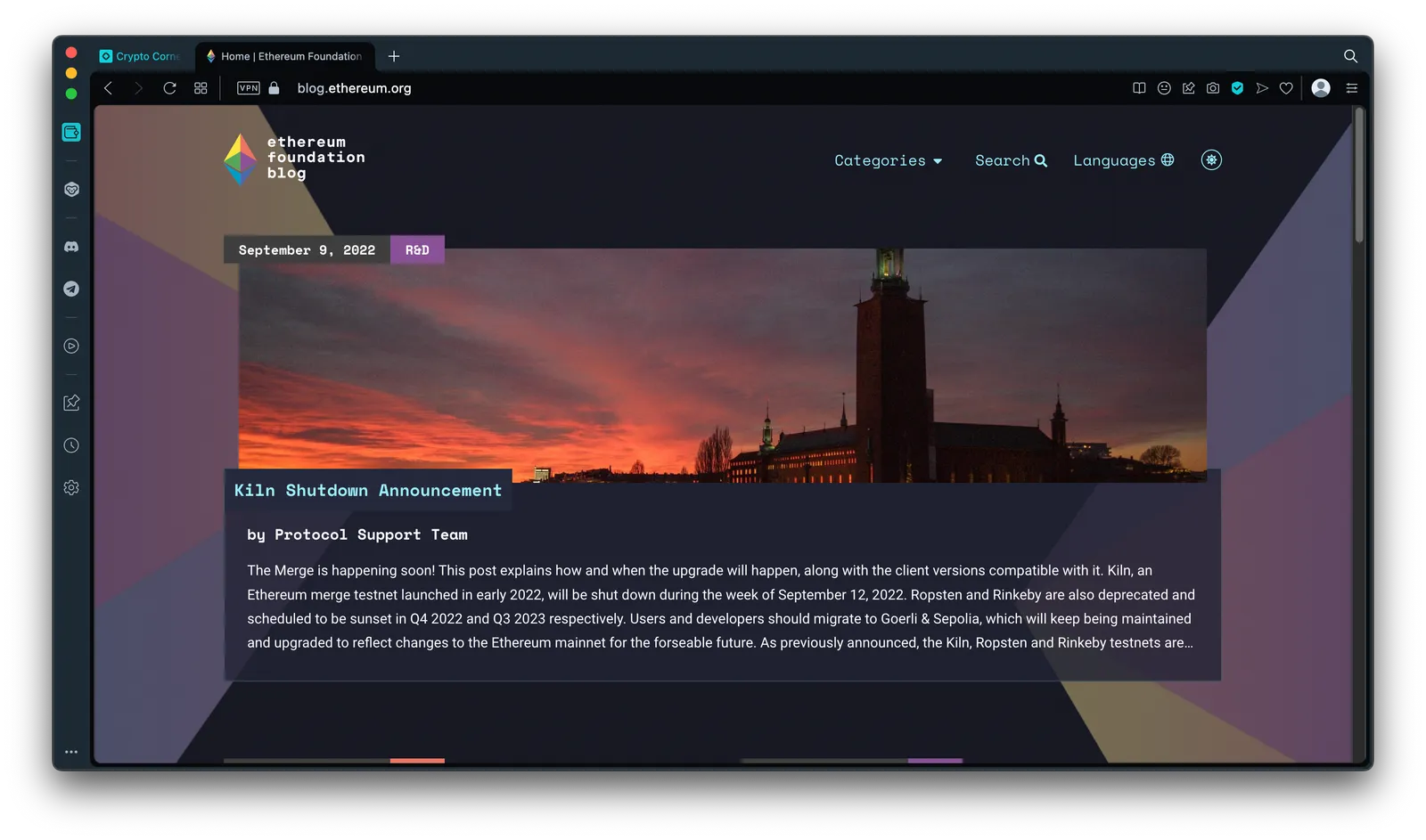Toggle the blog light/dark theme button
This screenshot has width=1426, height=840.
[1211, 160]
